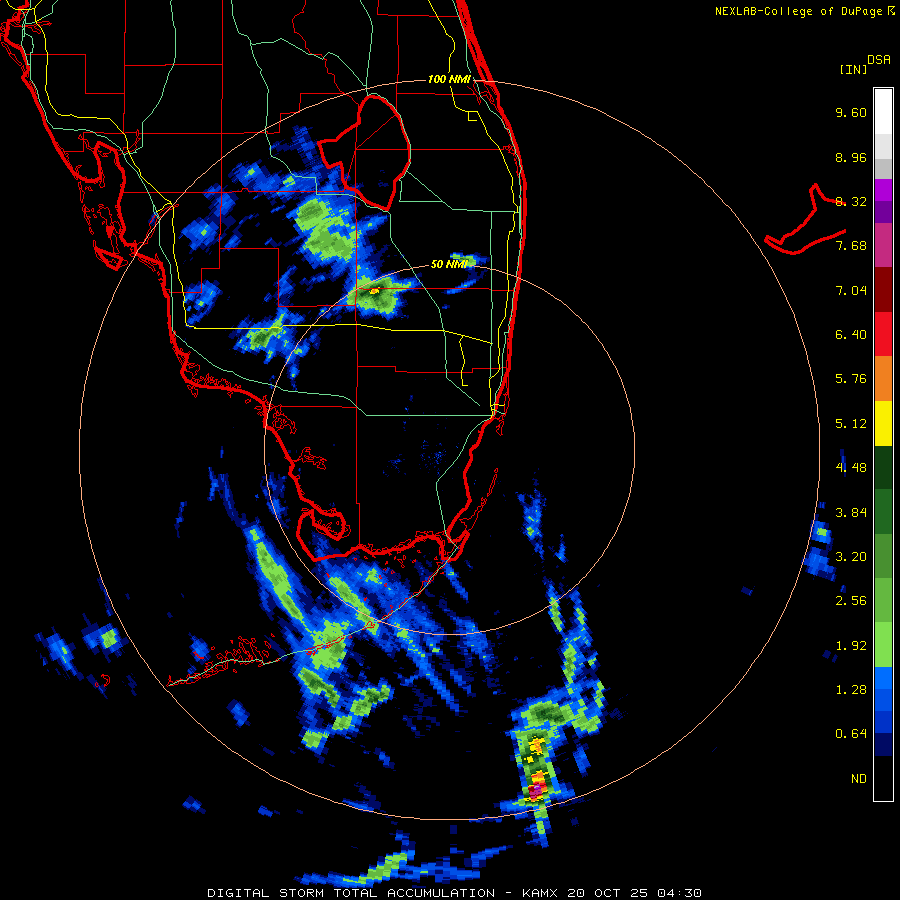The height and width of the screenshot is (900, 900).
Task: Click the 0.64 legend value
Action: (851, 734)
